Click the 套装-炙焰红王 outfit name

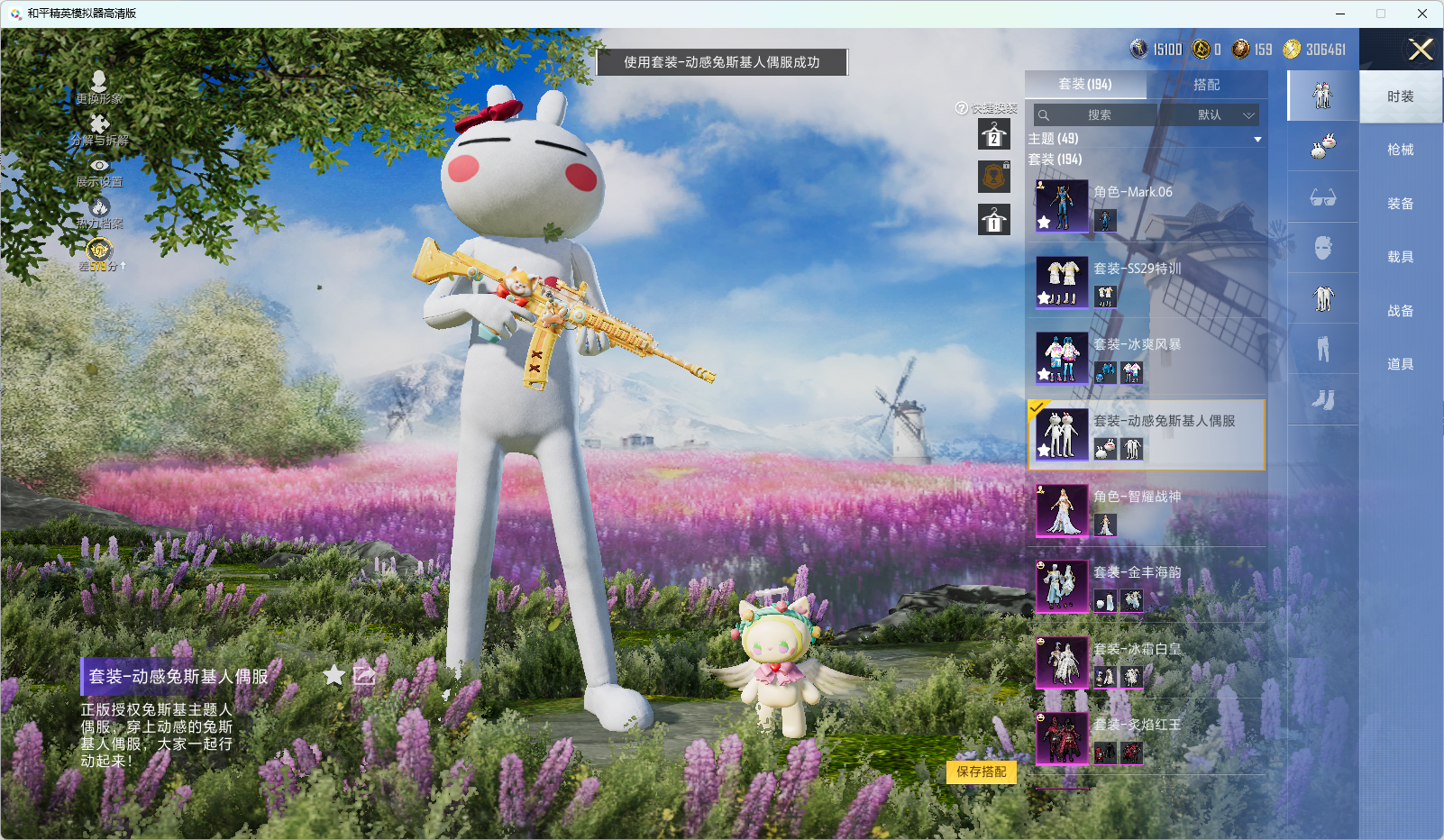pos(1138,725)
